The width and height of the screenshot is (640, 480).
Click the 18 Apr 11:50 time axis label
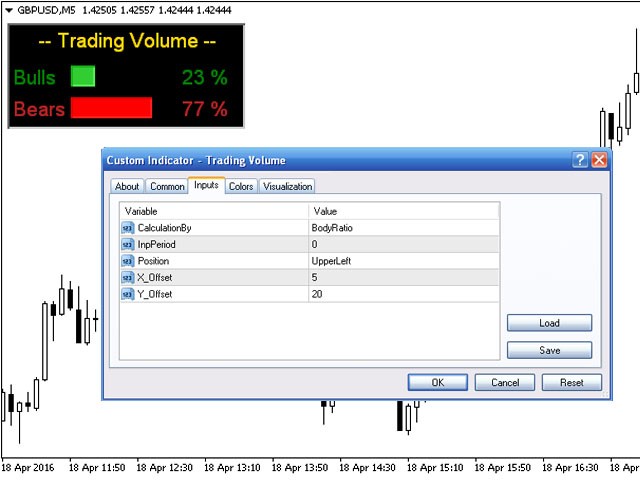(x=97, y=468)
